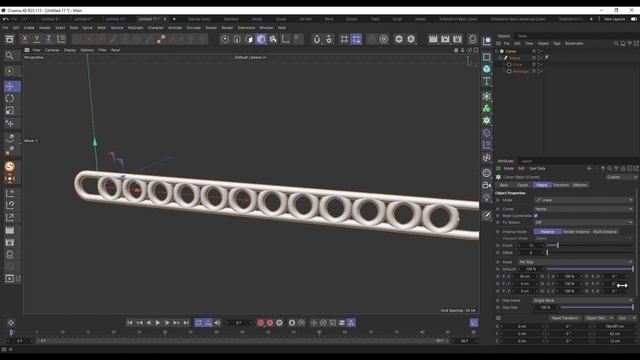
Task: Jump to the end of the animation
Action: (x=186, y=323)
